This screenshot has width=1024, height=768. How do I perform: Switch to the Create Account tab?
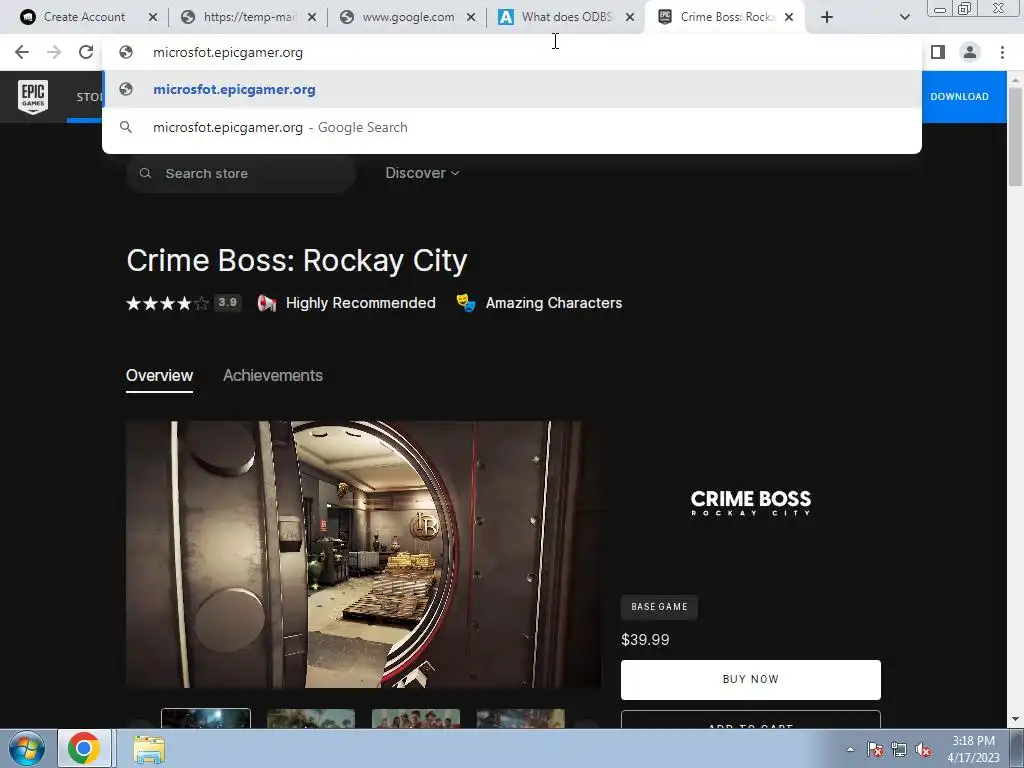[x=84, y=17]
